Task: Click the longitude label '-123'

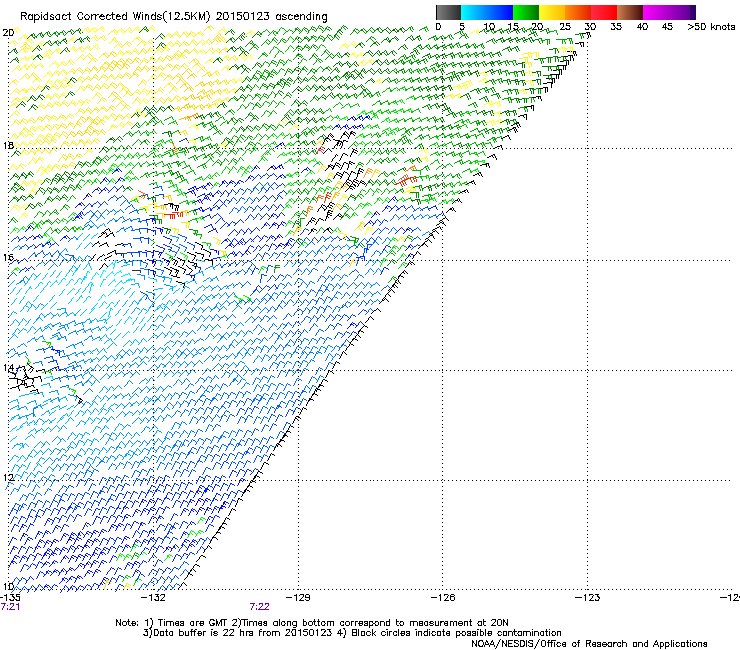Action: point(588,598)
